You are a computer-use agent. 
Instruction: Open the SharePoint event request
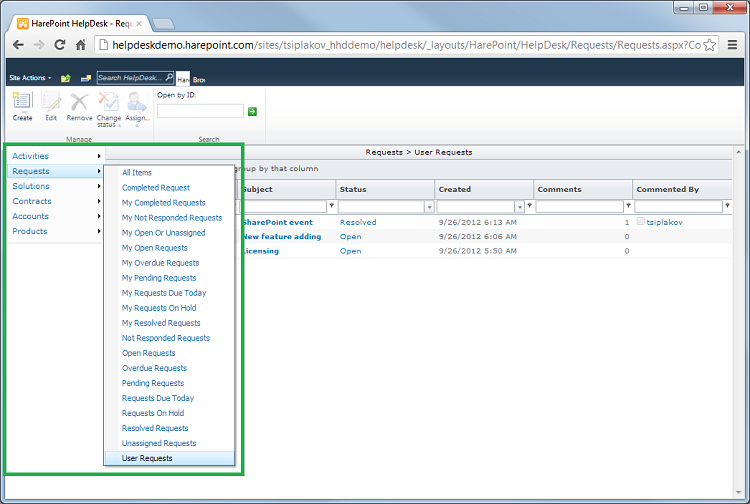click(x=277, y=222)
